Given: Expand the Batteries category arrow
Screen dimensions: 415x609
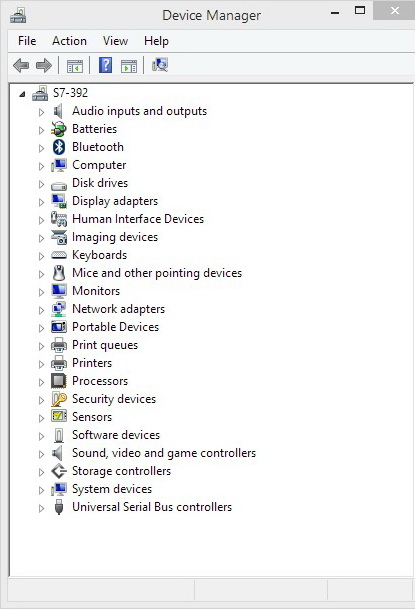Looking at the screenshot, I should (x=41, y=130).
